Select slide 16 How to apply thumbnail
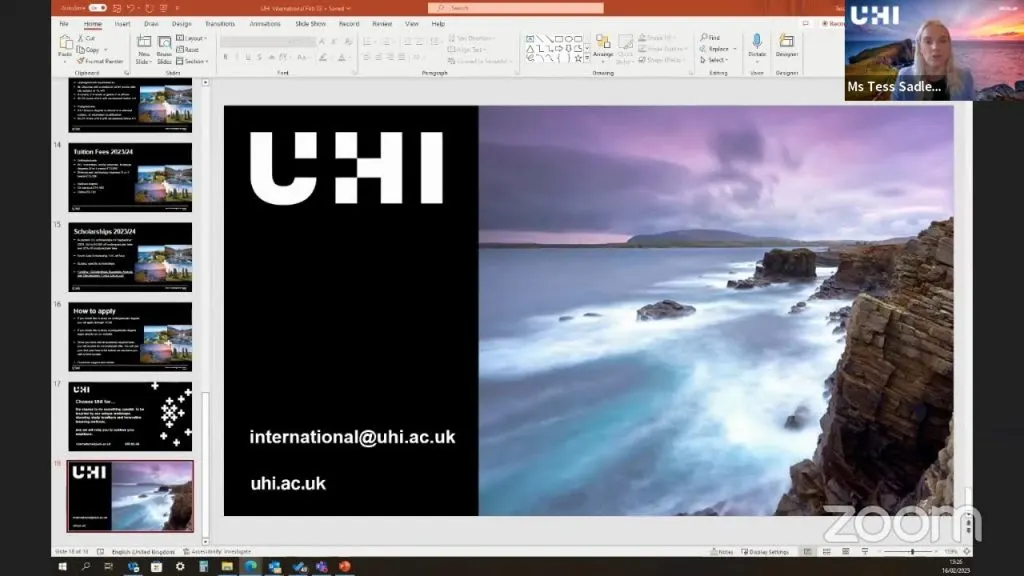 131,336
